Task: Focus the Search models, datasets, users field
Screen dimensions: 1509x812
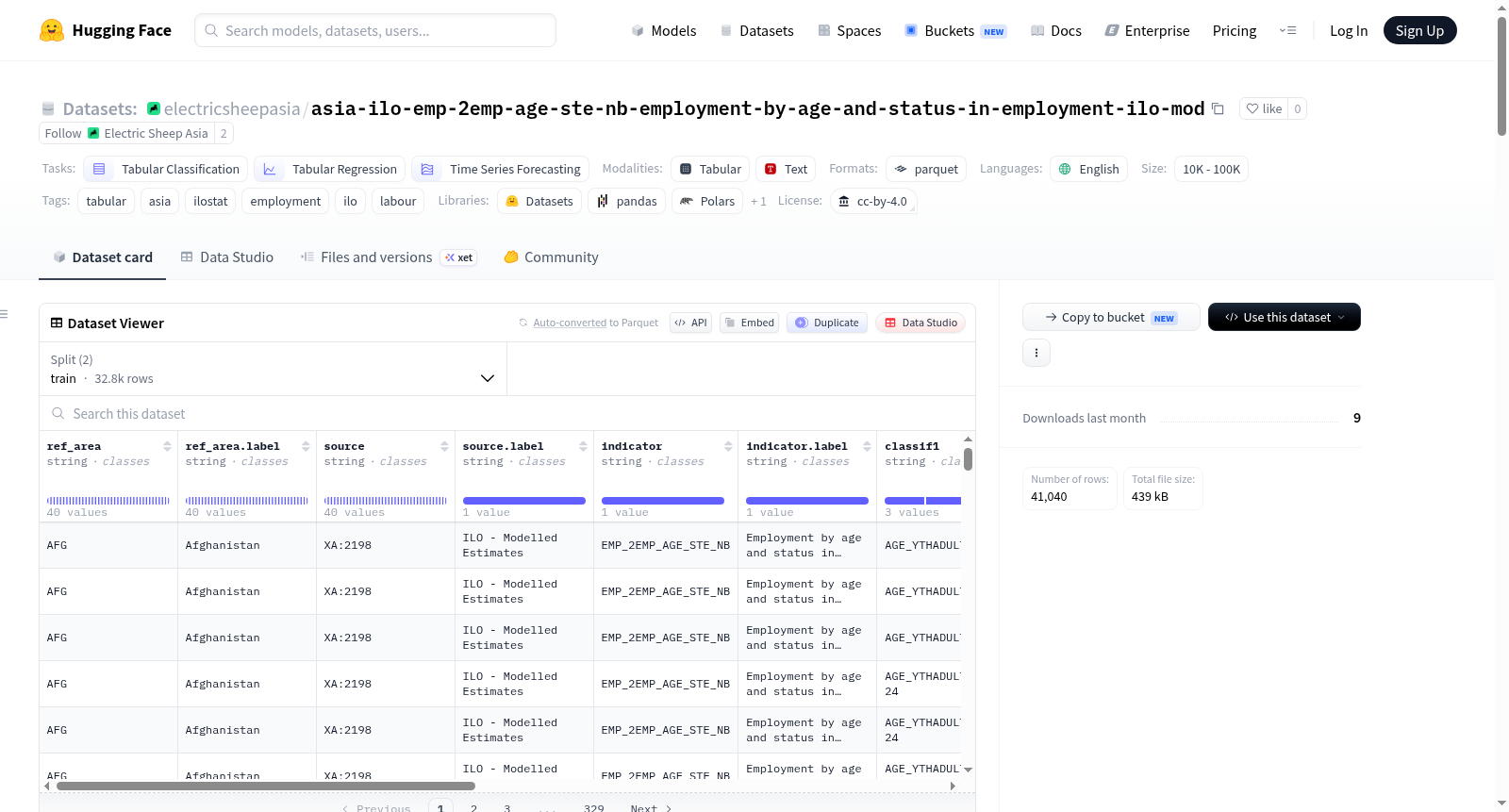Action: [375, 30]
